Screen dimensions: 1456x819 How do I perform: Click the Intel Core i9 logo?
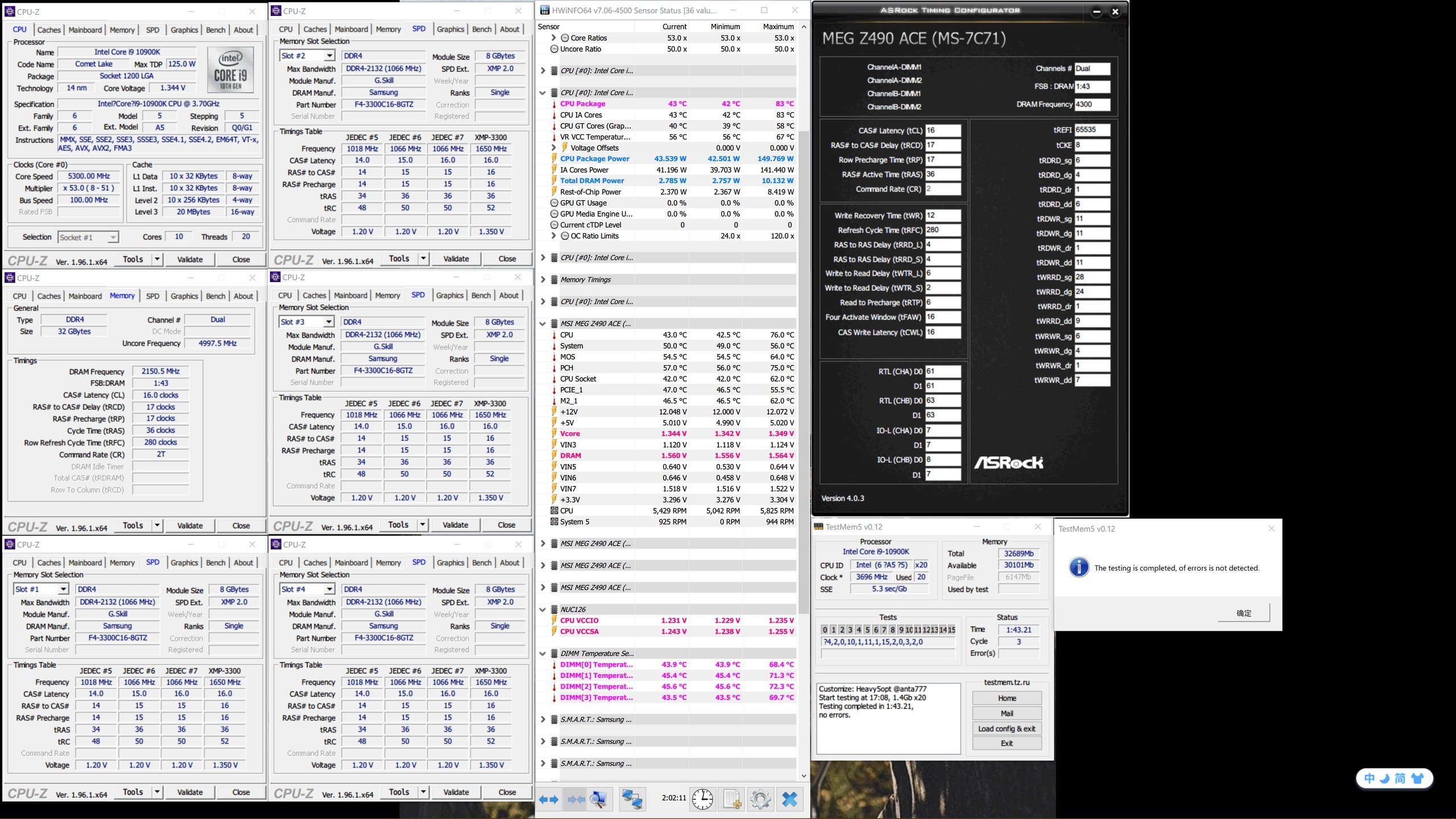point(230,71)
